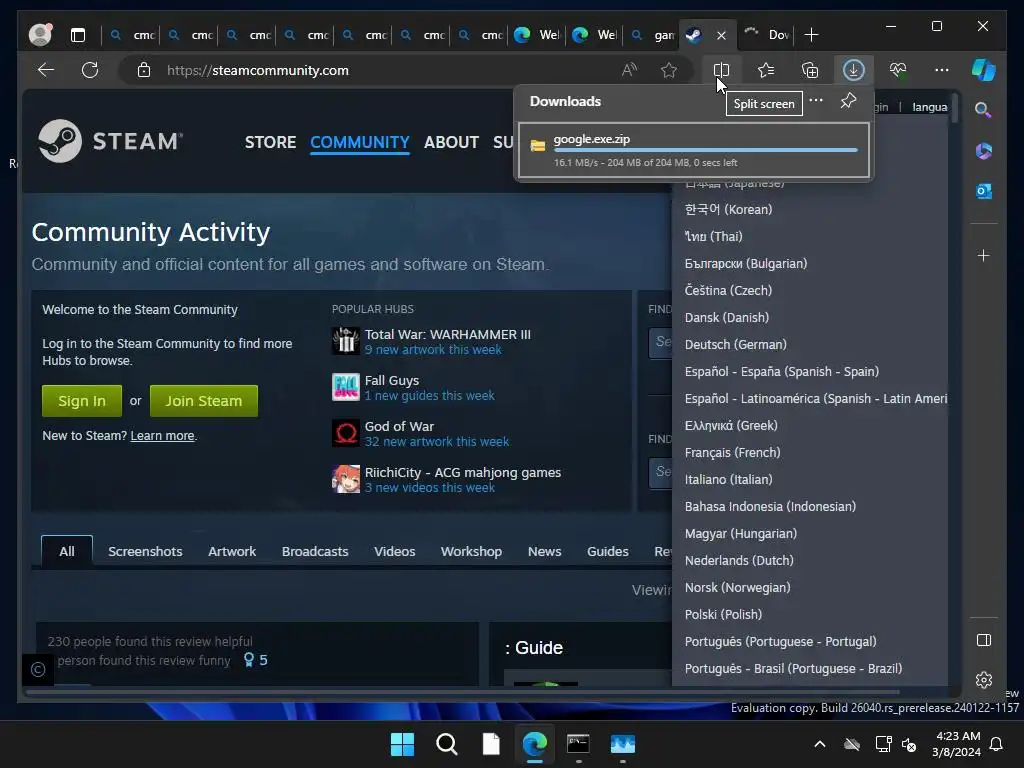Viewport: 1024px width, 768px height.
Task: Click the address bar URL
Action: coord(257,70)
